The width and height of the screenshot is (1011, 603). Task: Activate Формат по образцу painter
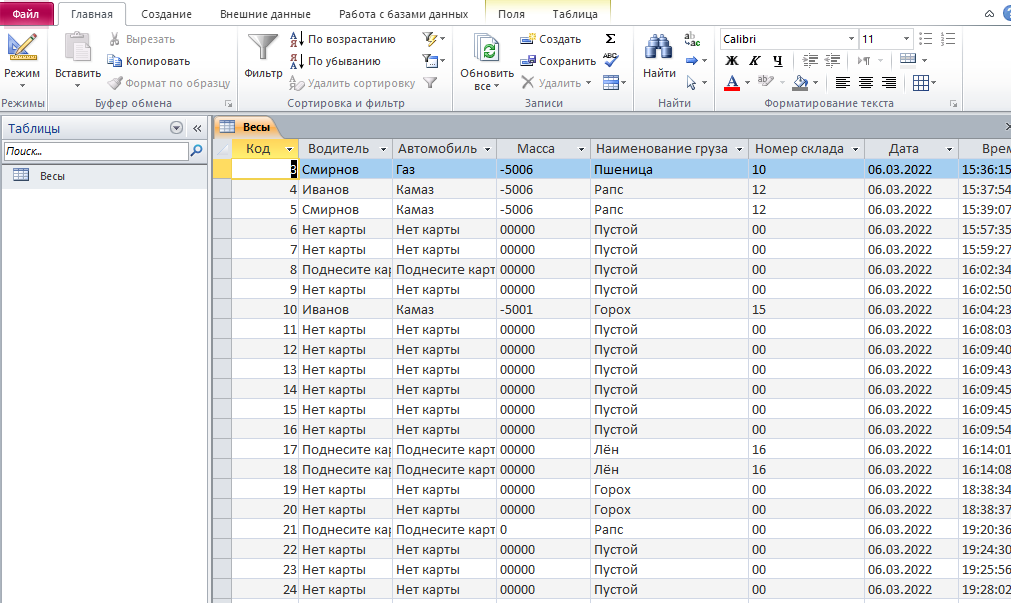tap(169, 83)
